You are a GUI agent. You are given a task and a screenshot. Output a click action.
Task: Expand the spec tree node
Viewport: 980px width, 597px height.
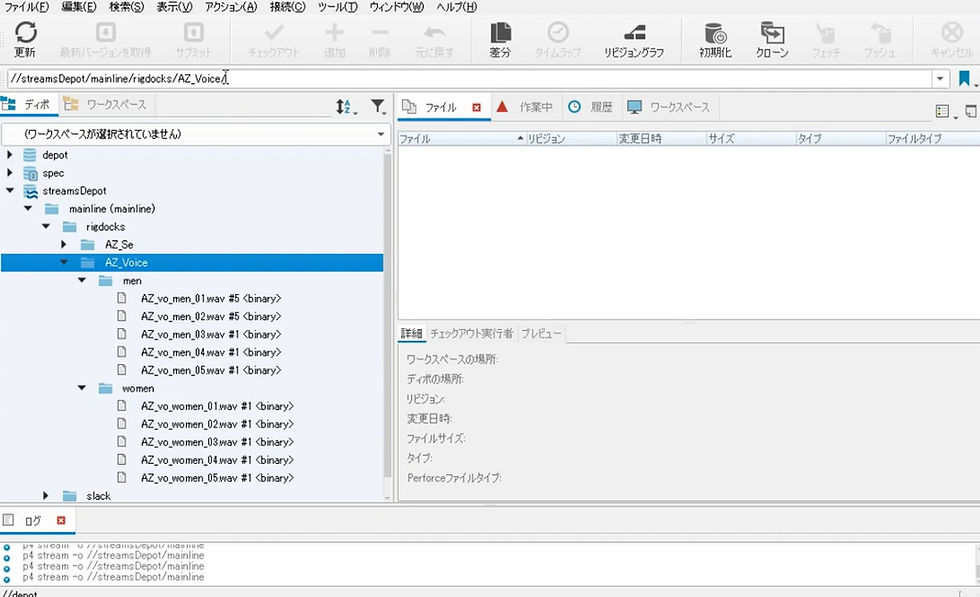9,173
